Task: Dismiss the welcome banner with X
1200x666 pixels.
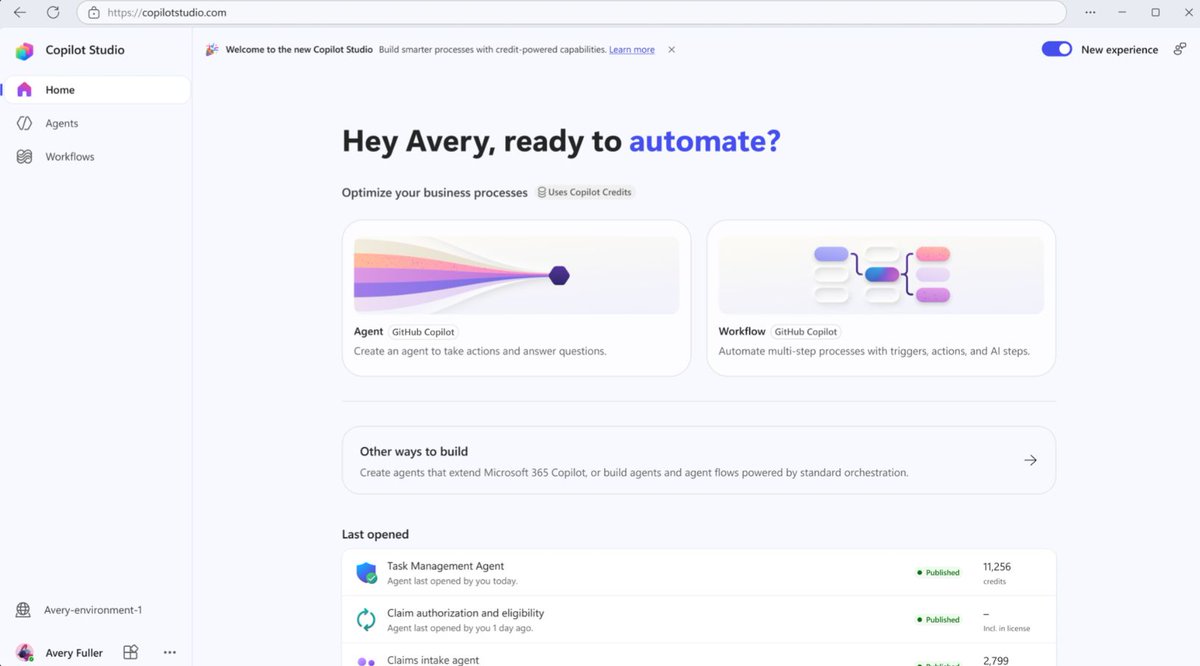Action: 672,49
